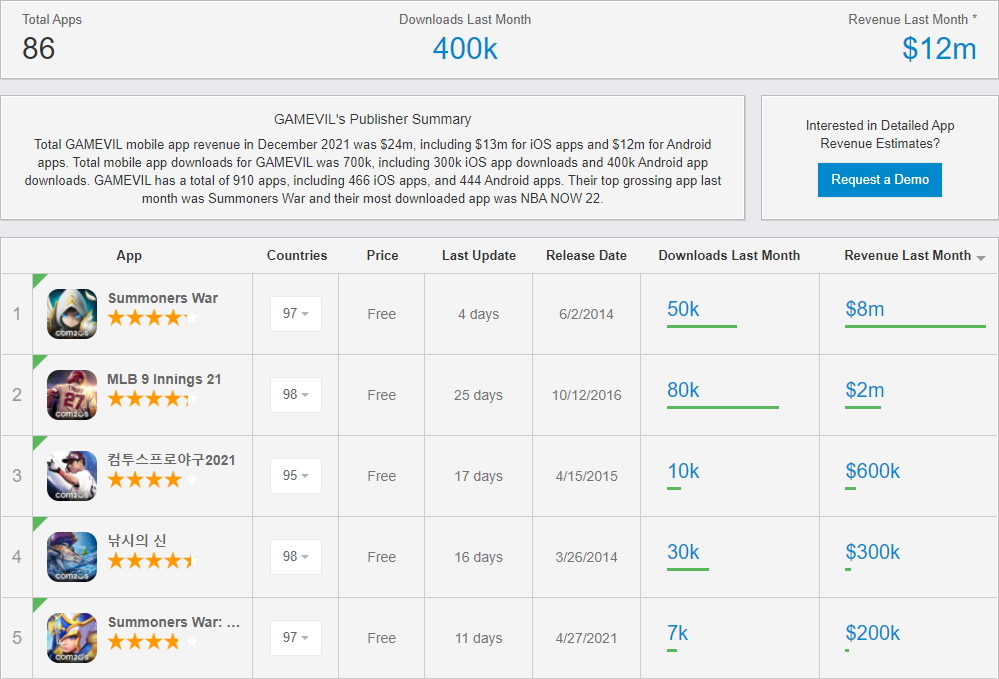Expand the 98 countries dropdown for 낚시의 신
Viewport: 999px width, 679px height.
[296, 556]
